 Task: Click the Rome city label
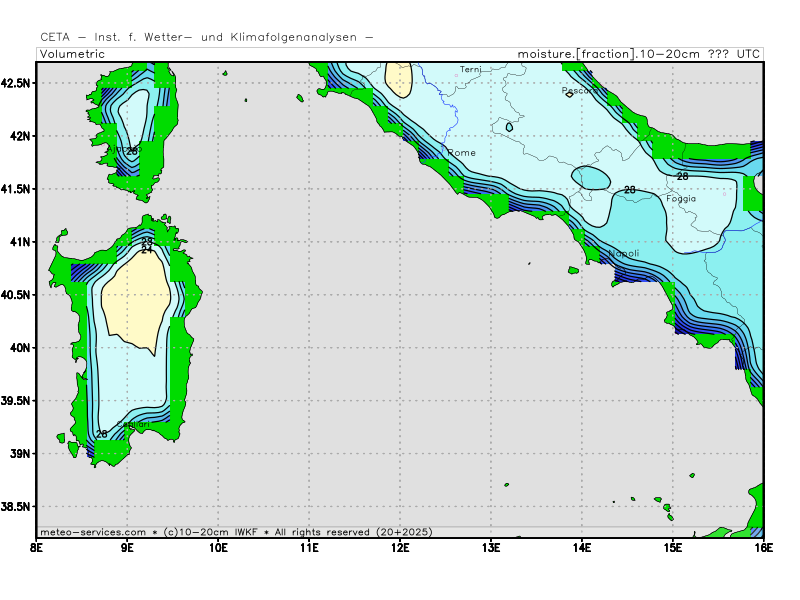(x=462, y=153)
